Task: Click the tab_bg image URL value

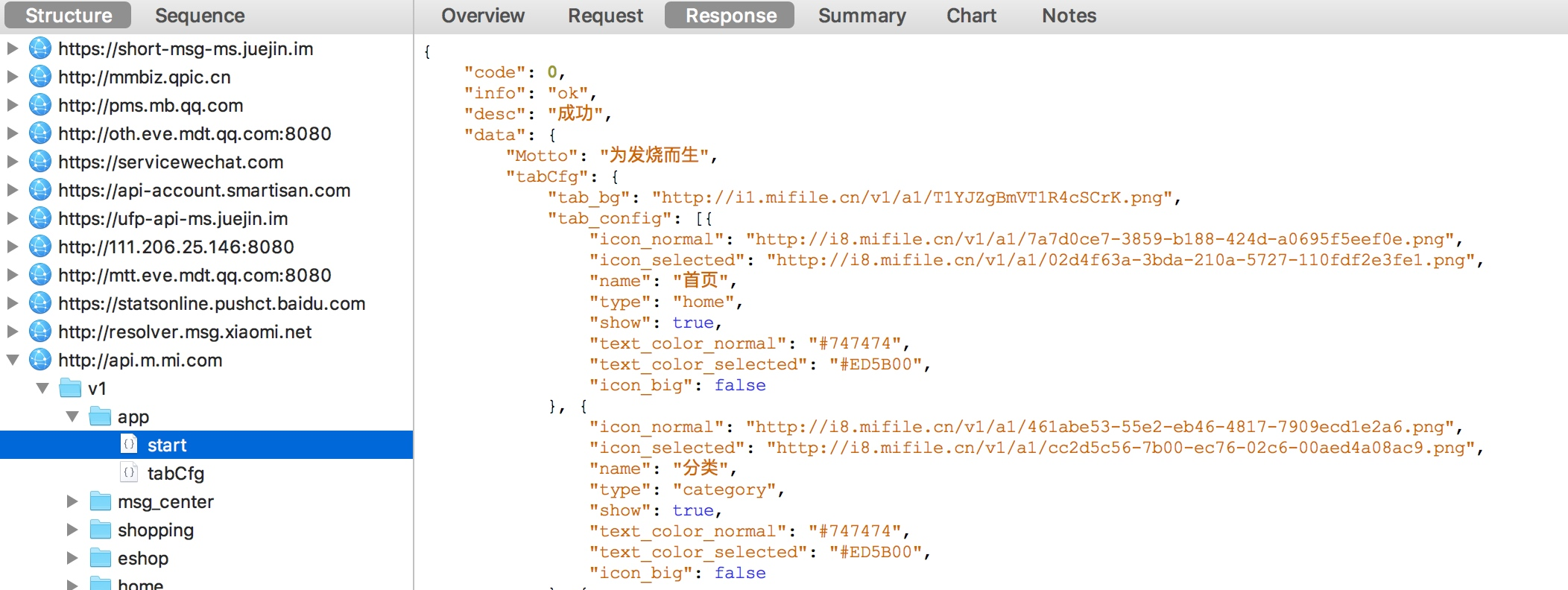Action: (912, 197)
